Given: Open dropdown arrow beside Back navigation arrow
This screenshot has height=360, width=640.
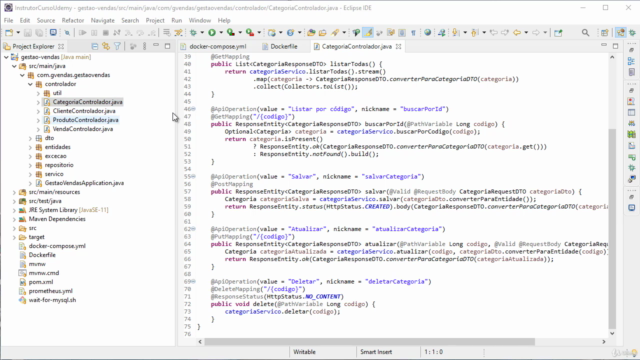Looking at the screenshot, I should click(526, 33).
